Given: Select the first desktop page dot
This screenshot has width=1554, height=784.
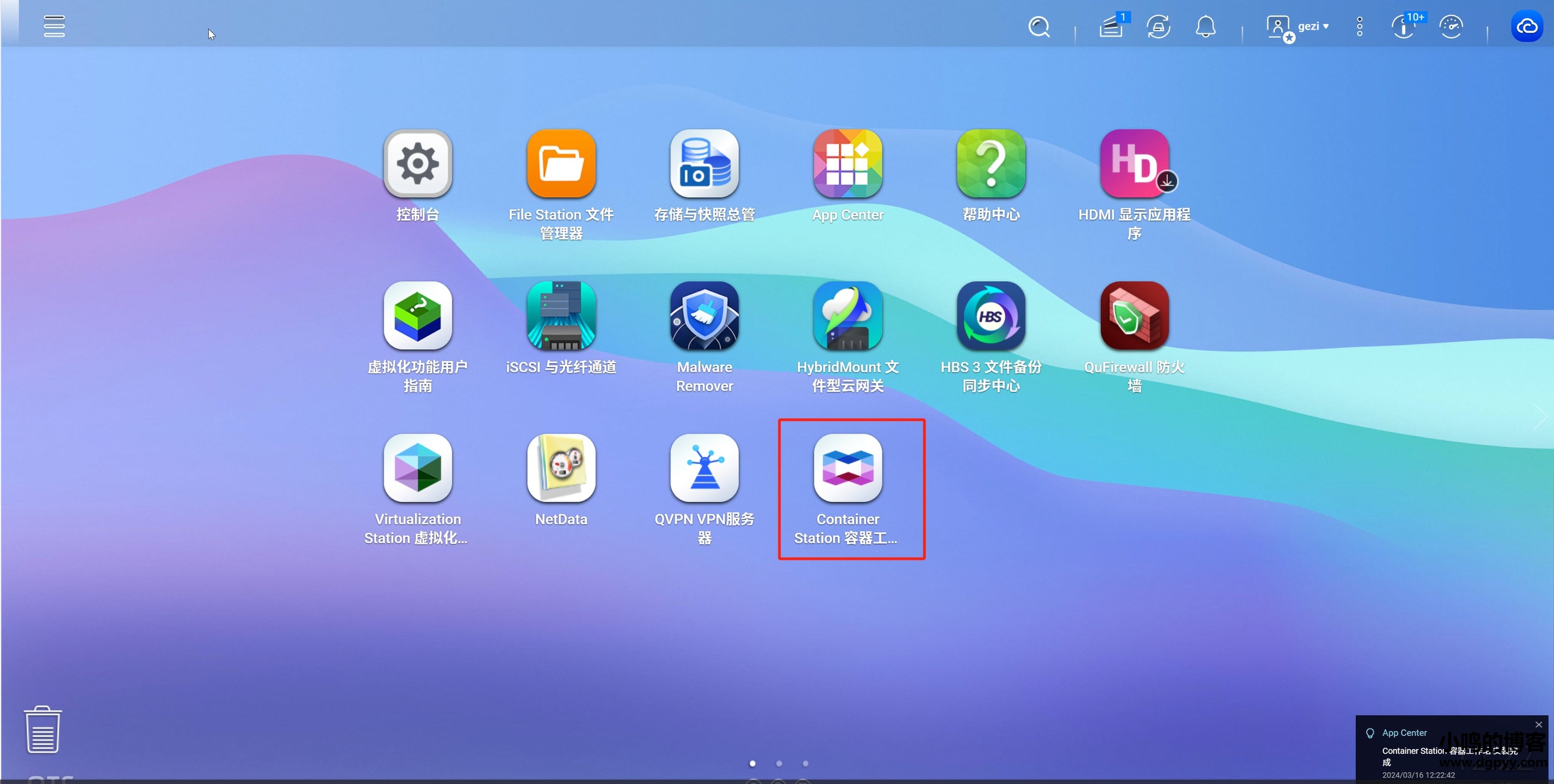Looking at the screenshot, I should (752, 764).
